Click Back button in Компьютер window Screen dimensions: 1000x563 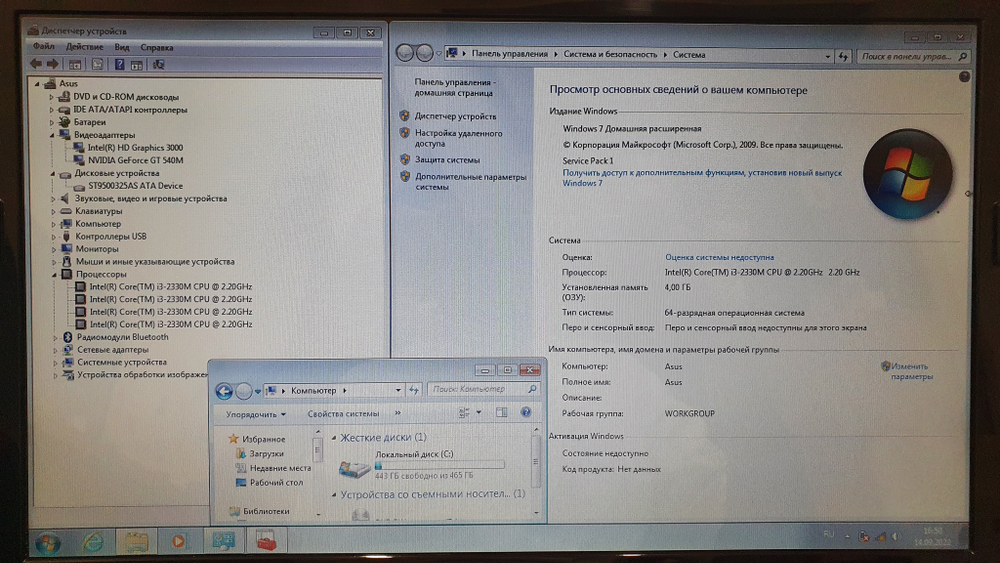[x=224, y=391]
